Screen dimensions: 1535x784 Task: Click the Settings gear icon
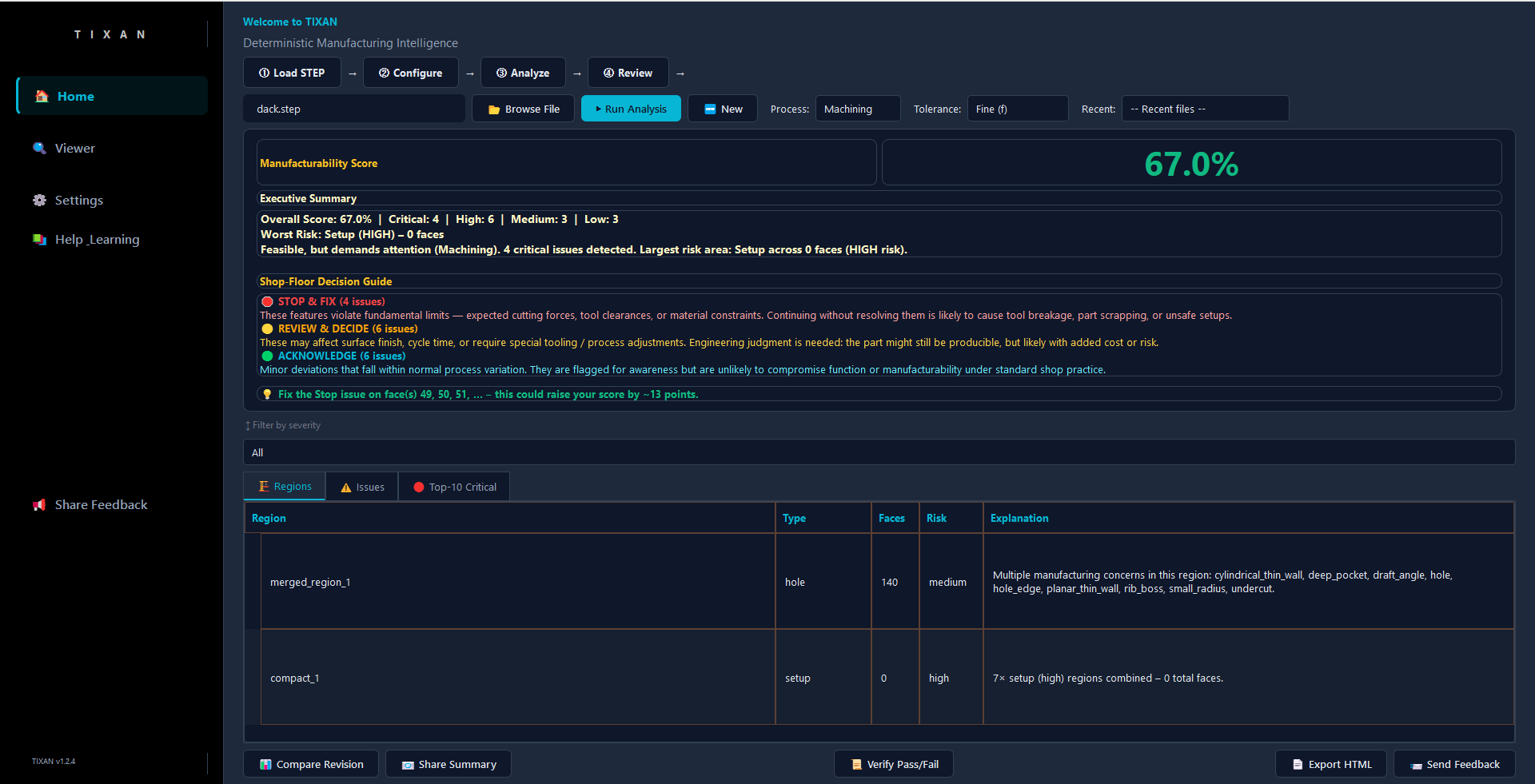click(39, 200)
